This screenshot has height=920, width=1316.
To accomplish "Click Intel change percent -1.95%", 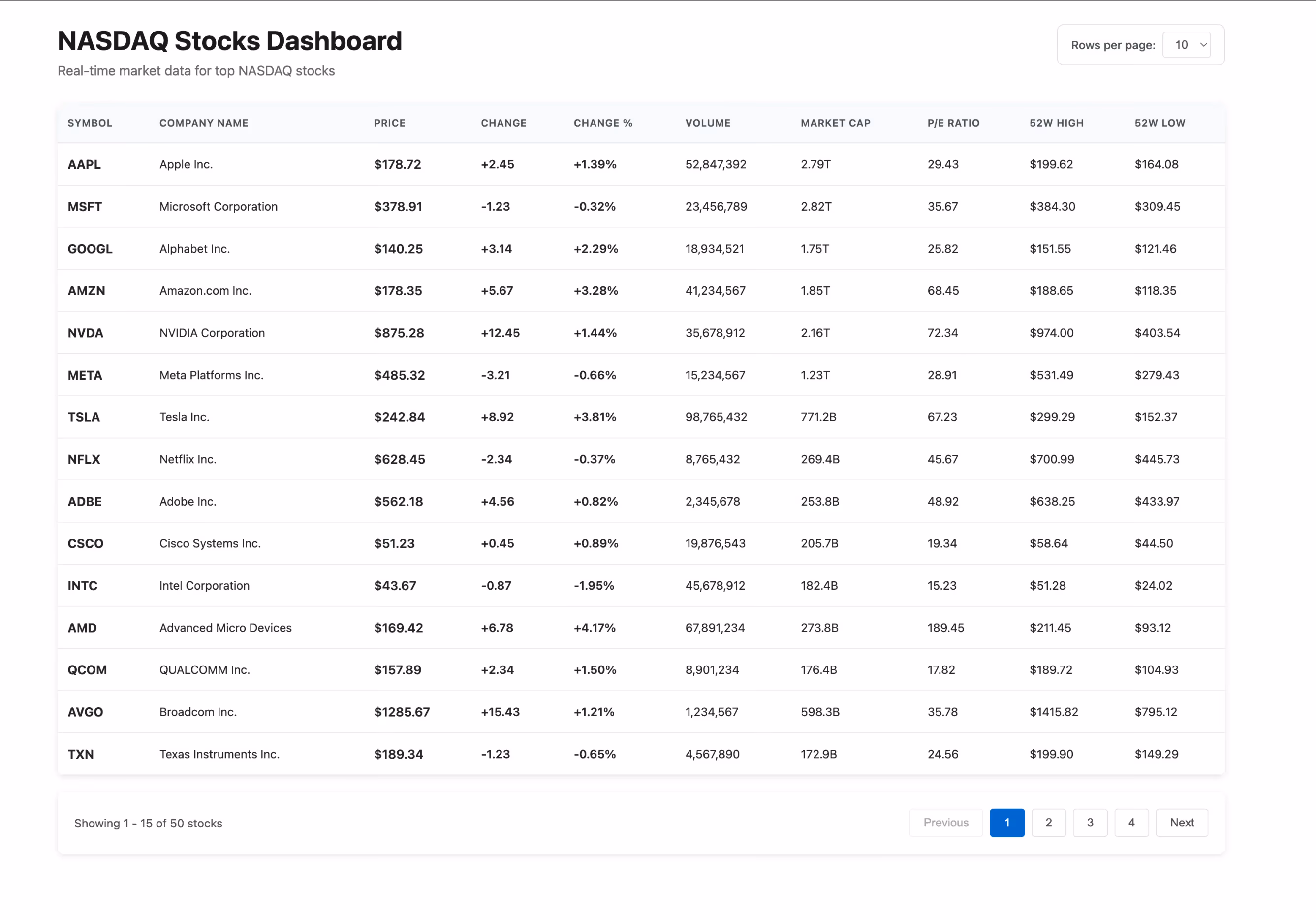I will [x=594, y=586].
